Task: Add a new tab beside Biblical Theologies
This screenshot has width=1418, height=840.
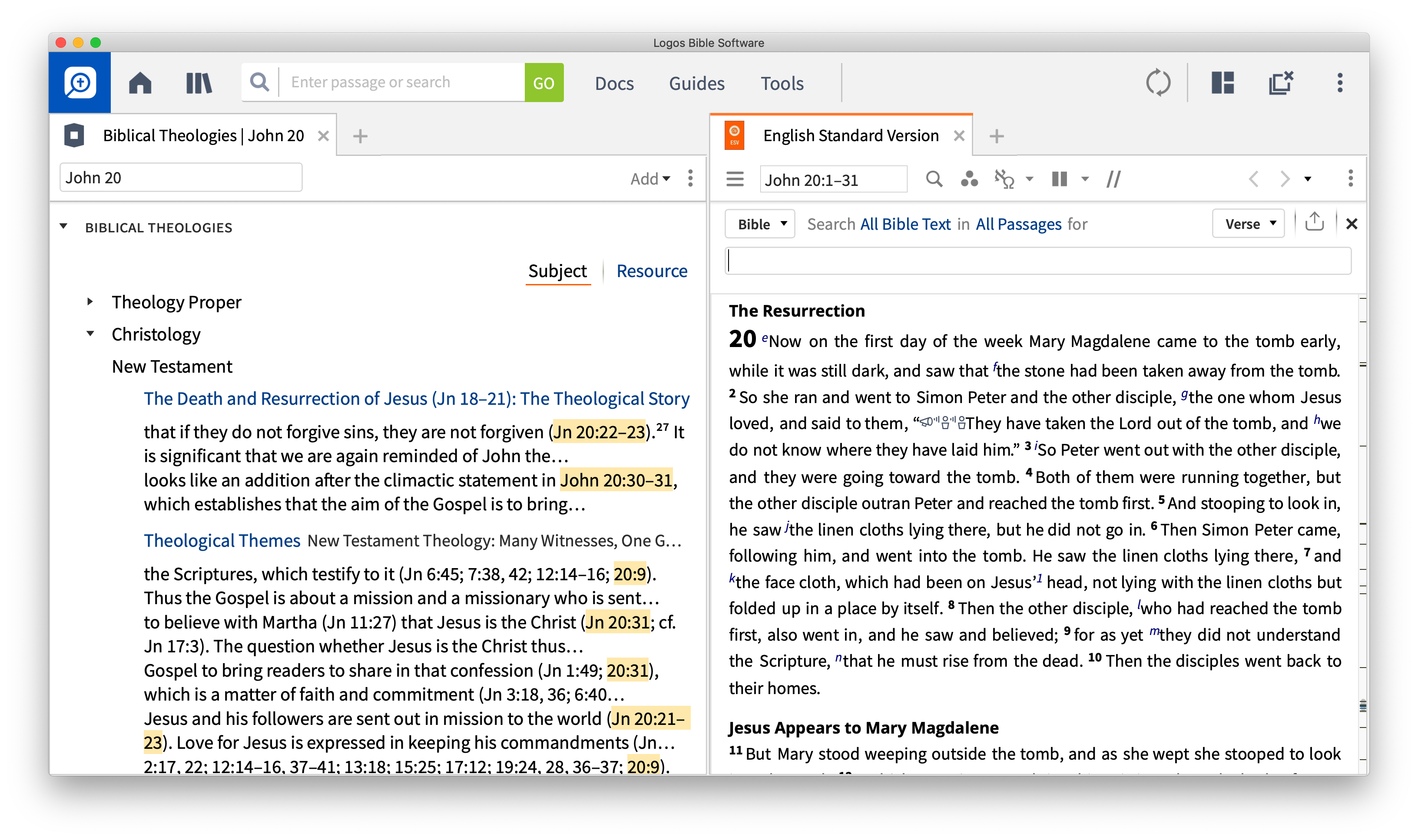Action: 360,136
